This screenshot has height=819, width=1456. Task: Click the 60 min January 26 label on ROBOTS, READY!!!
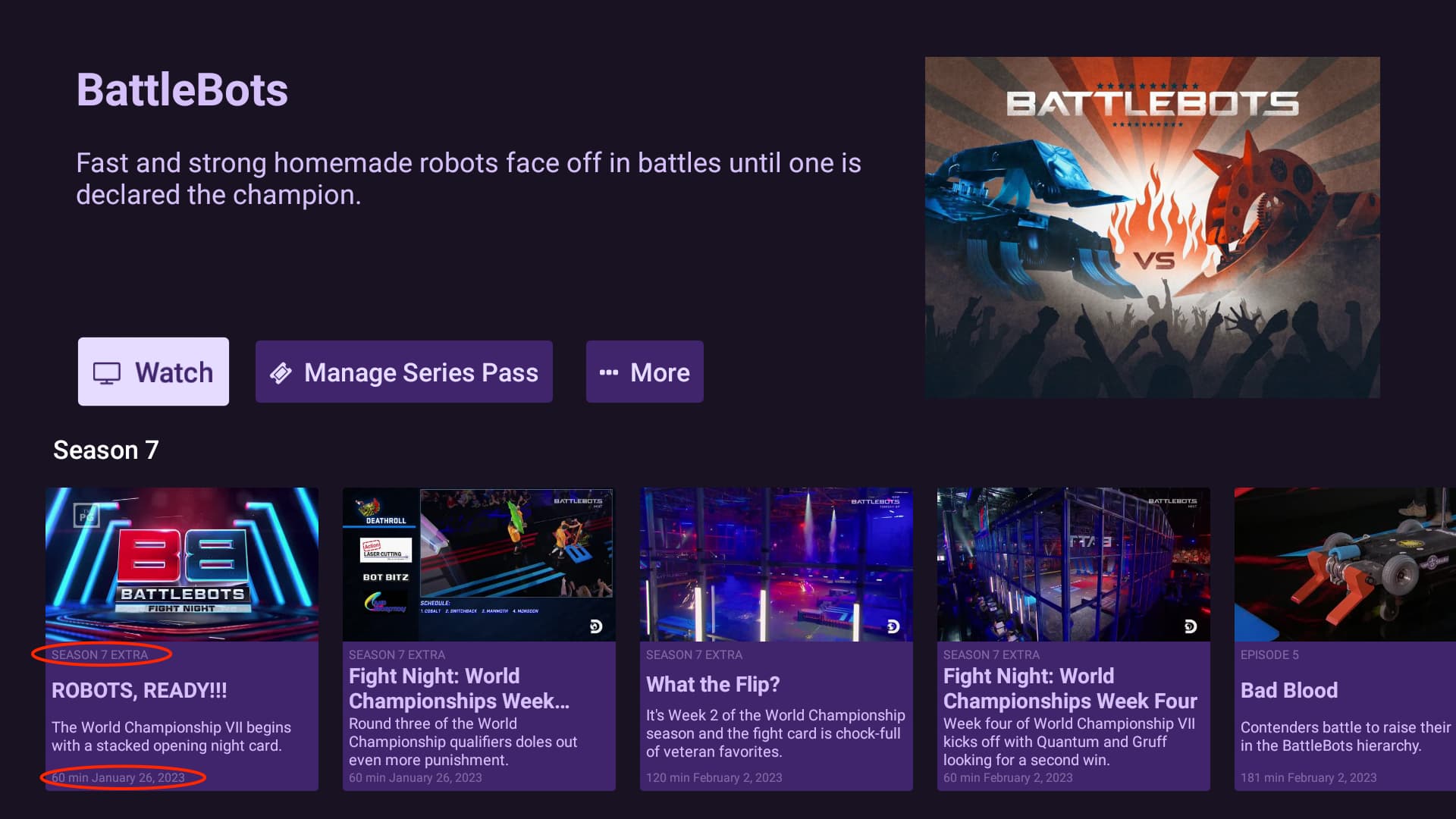(118, 777)
